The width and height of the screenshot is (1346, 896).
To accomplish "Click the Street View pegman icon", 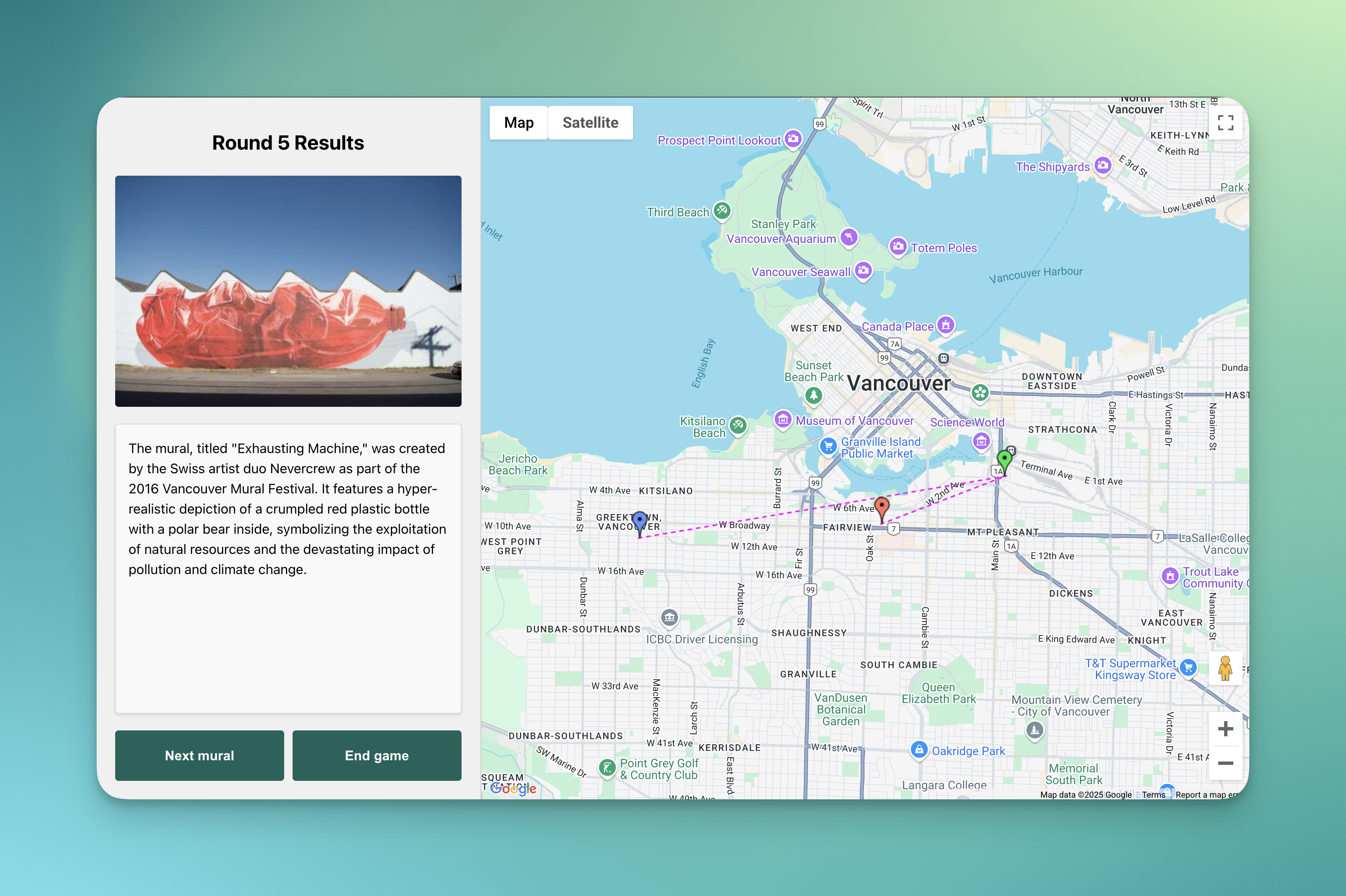I will coord(1225,668).
